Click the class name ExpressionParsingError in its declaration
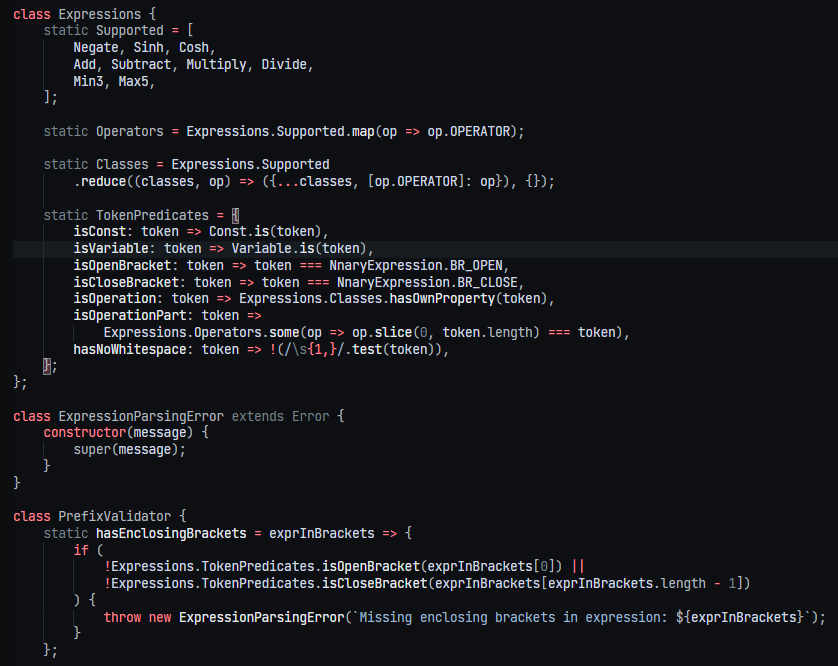The height and width of the screenshot is (666, 838). [x=141, y=417]
